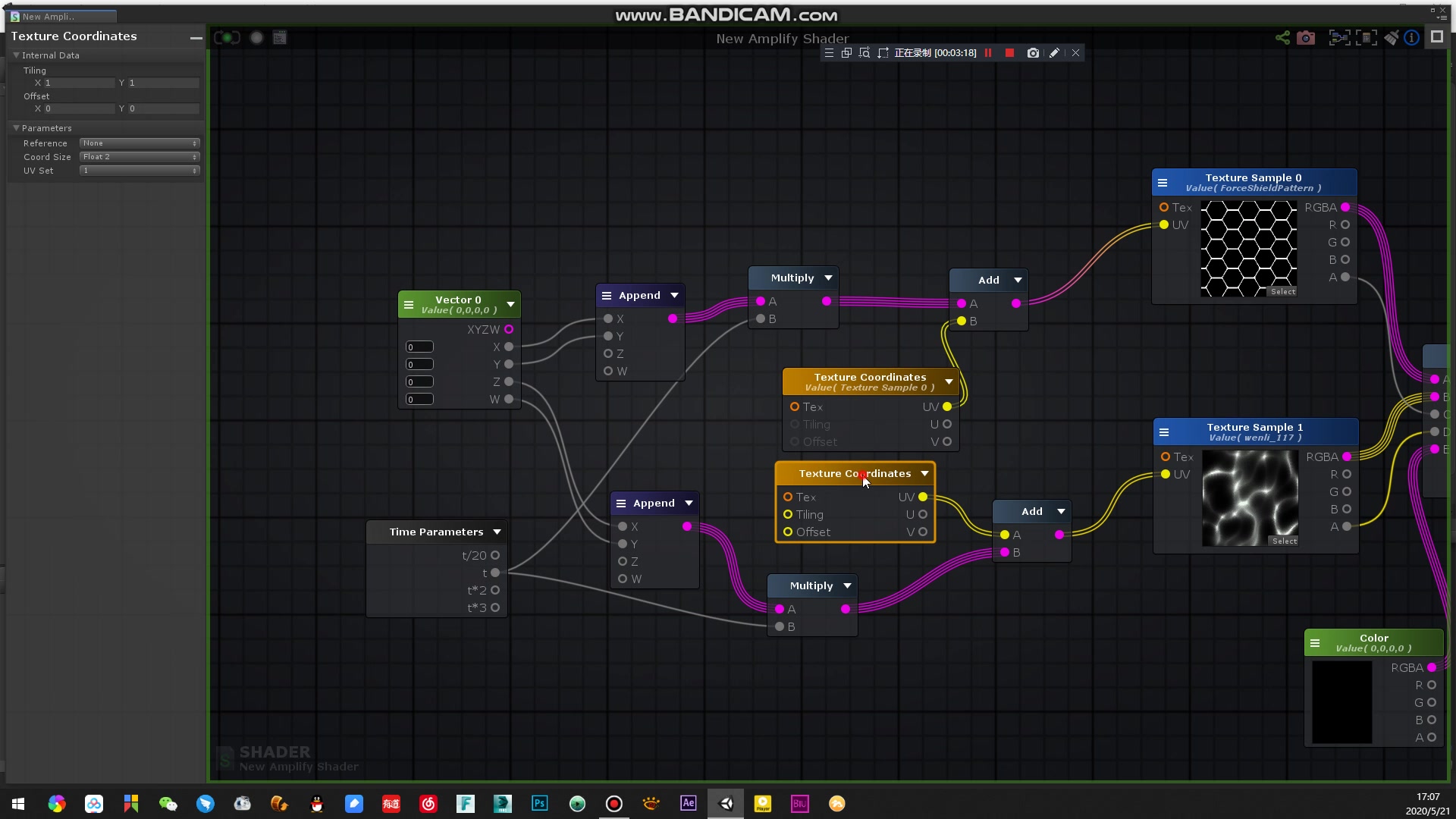
Task: Click the green share shader icon
Action: coord(1282,38)
